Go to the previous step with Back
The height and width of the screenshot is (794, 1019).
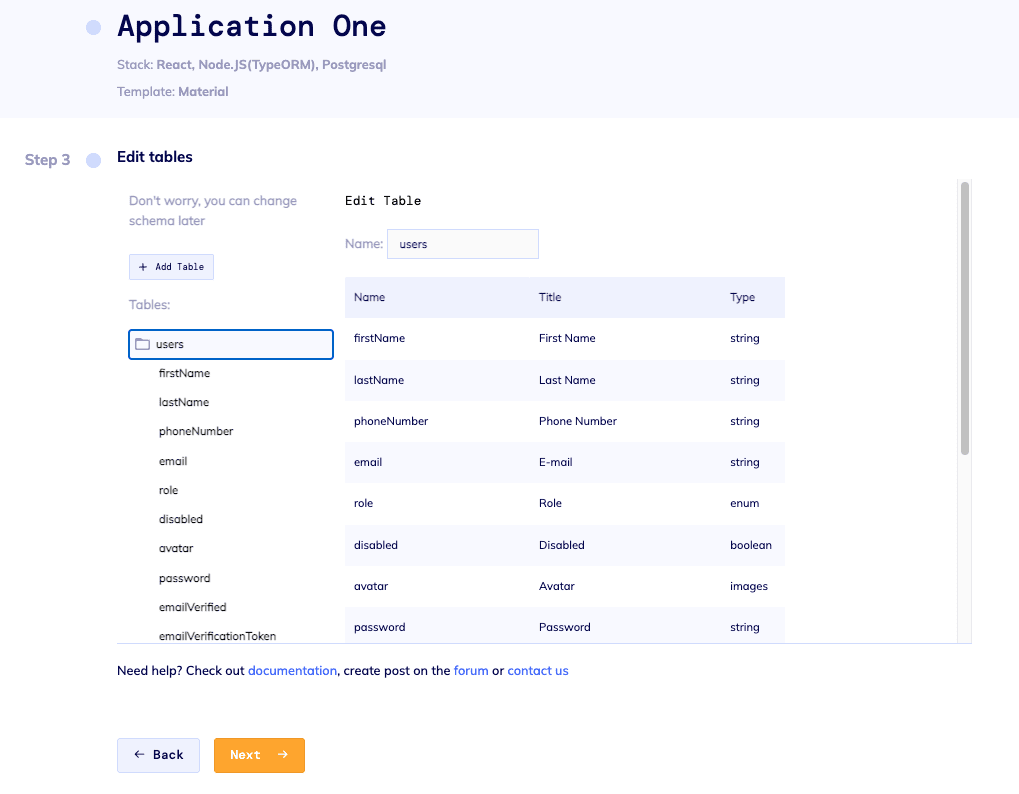pos(159,755)
